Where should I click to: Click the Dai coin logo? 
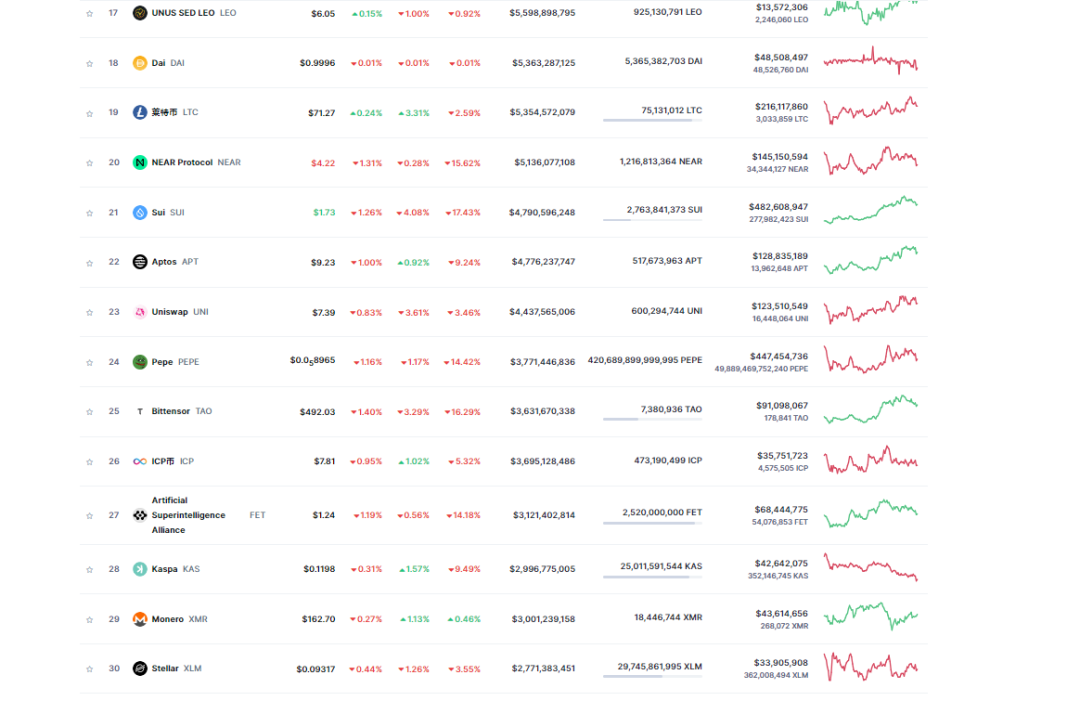pyautogui.click(x=140, y=63)
